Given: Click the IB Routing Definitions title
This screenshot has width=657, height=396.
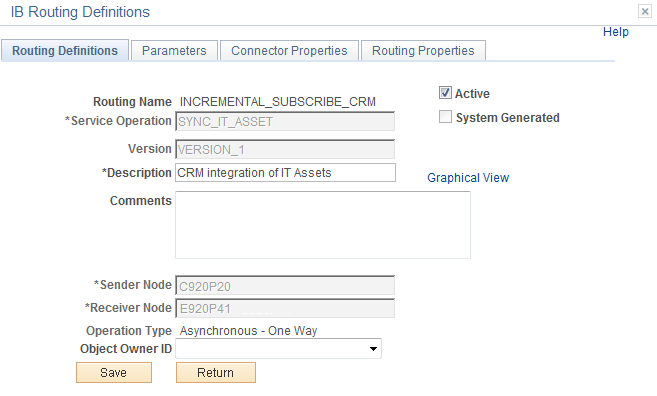Looking at the screenshot, I should 80,12.
